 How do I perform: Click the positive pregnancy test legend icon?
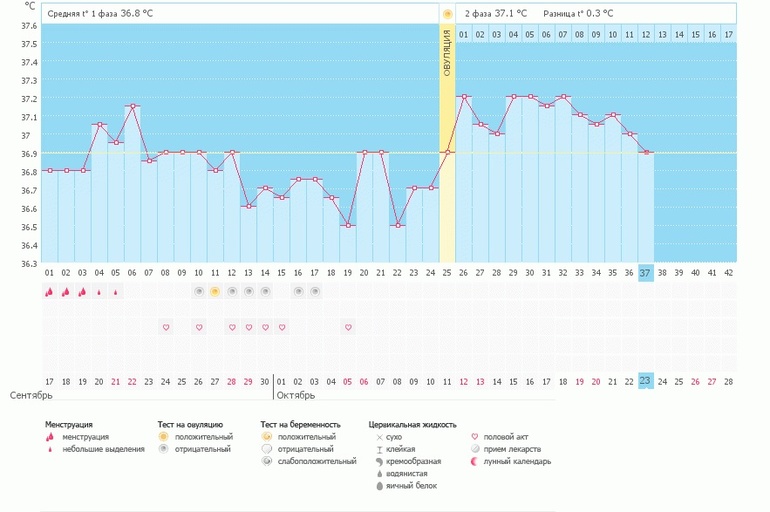pos(266,436)
